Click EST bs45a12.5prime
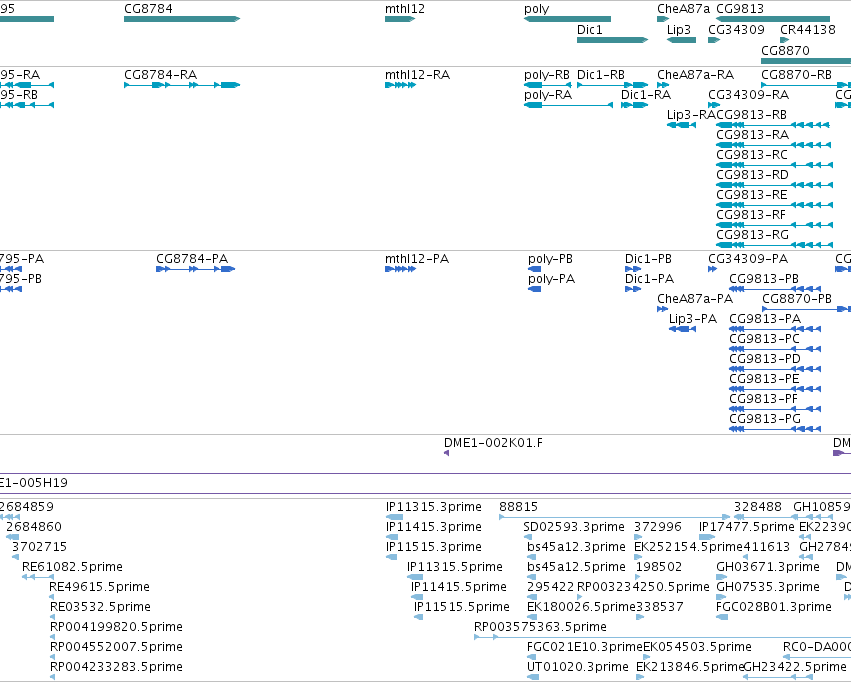Image resolution: width=851 pixels, height=682 pixels. [531, 577]
